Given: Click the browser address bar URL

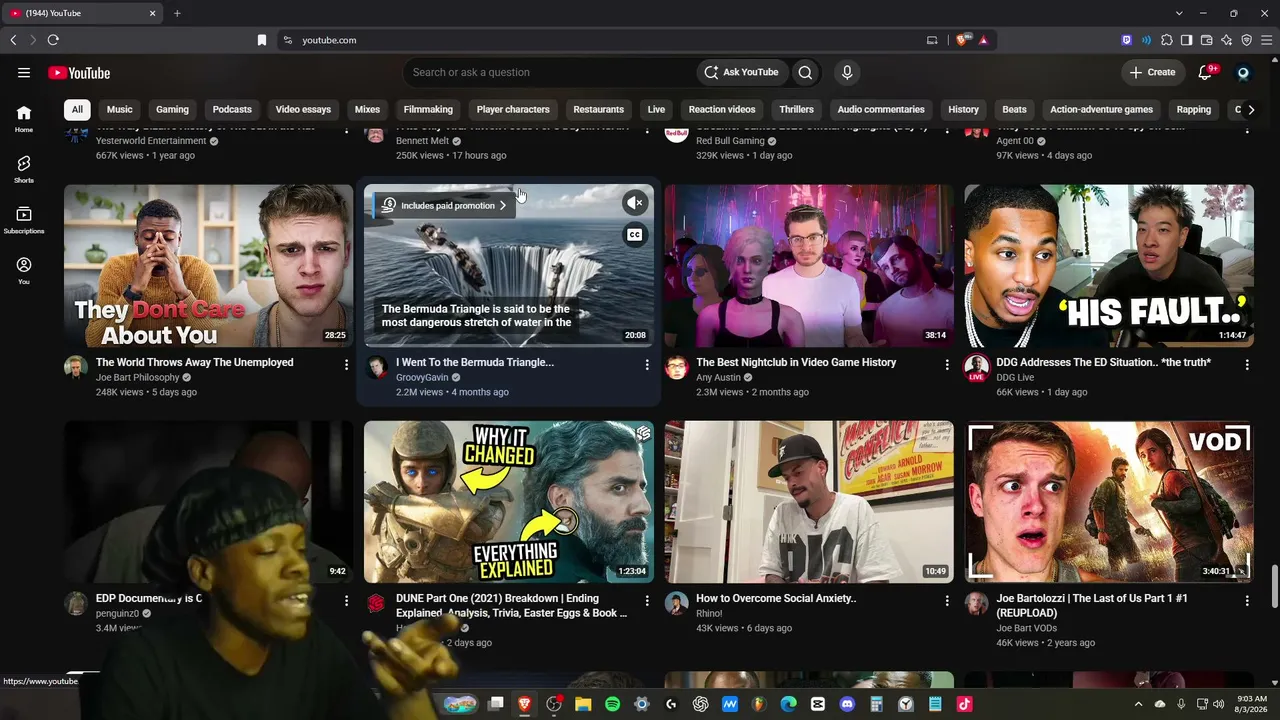Looking at the screenshot, I should click(329, 40).
